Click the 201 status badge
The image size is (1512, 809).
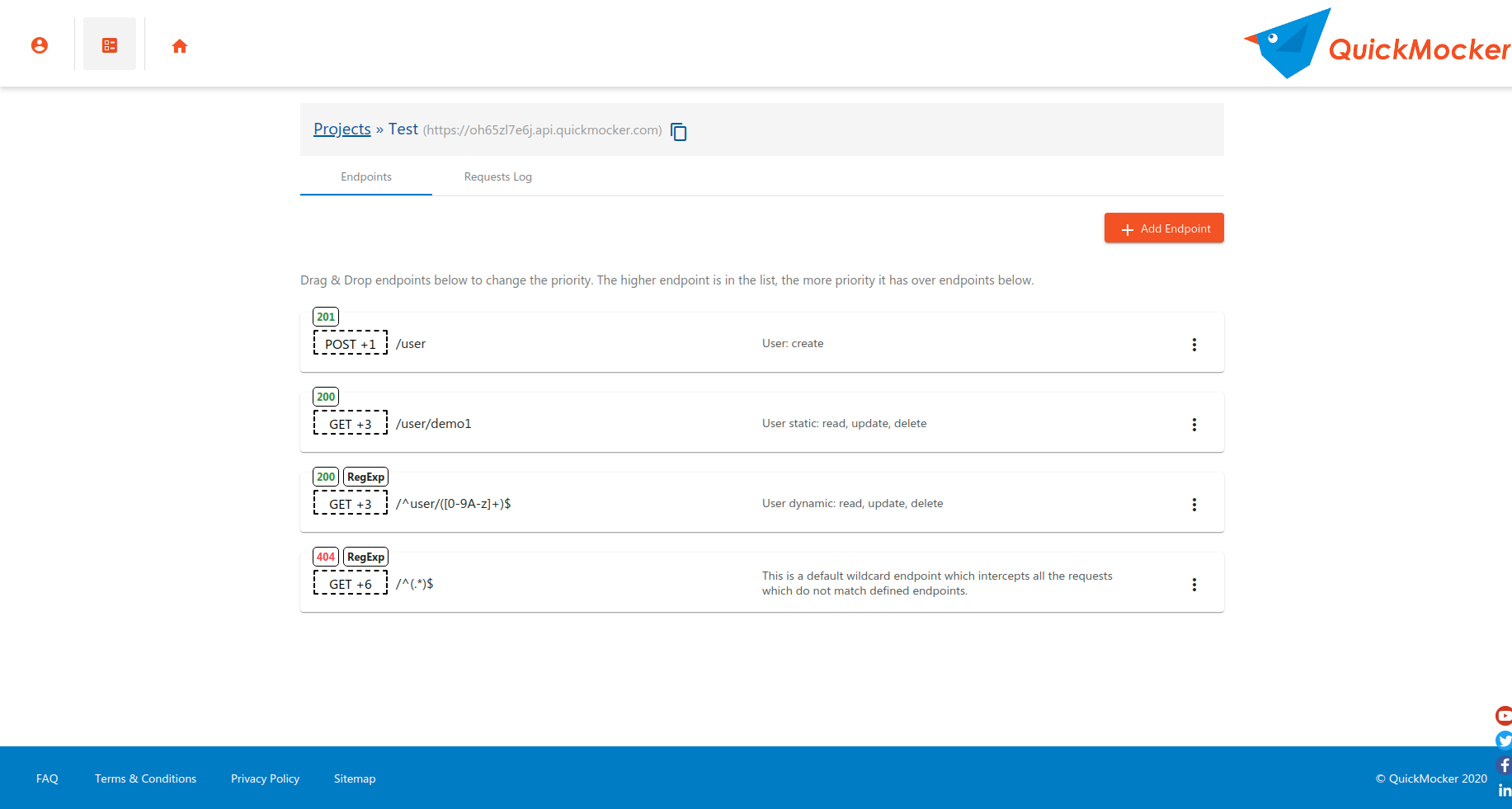point(326,317)
